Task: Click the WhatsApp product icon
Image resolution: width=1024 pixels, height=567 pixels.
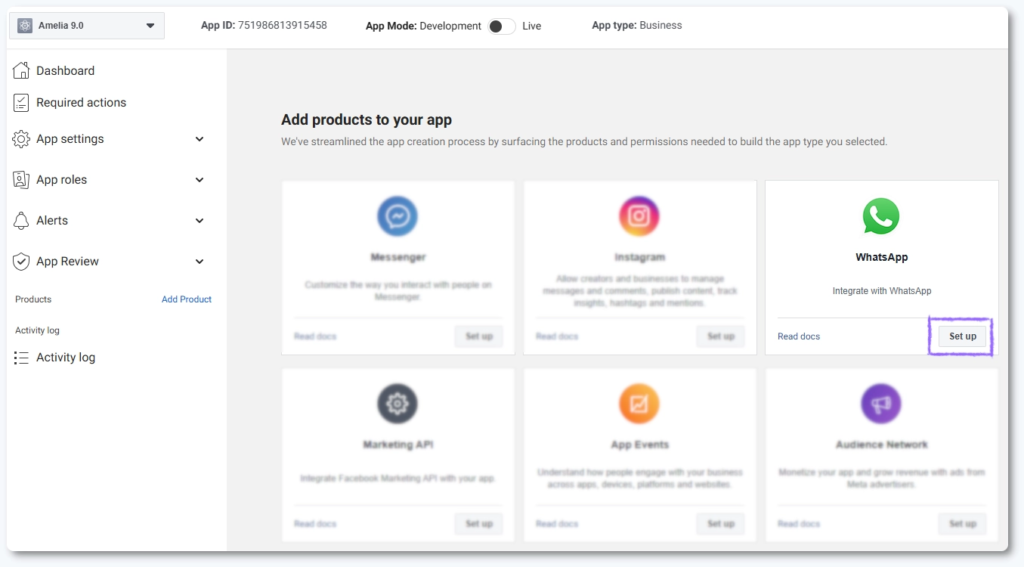Action: (x=881, y=216)
